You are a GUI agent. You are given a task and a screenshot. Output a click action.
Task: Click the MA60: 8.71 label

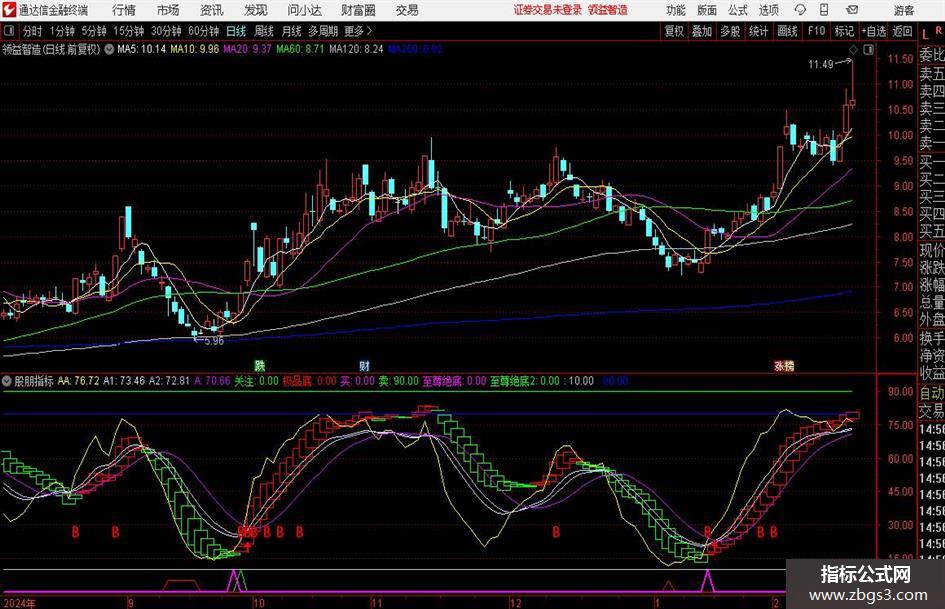point(301,49)
